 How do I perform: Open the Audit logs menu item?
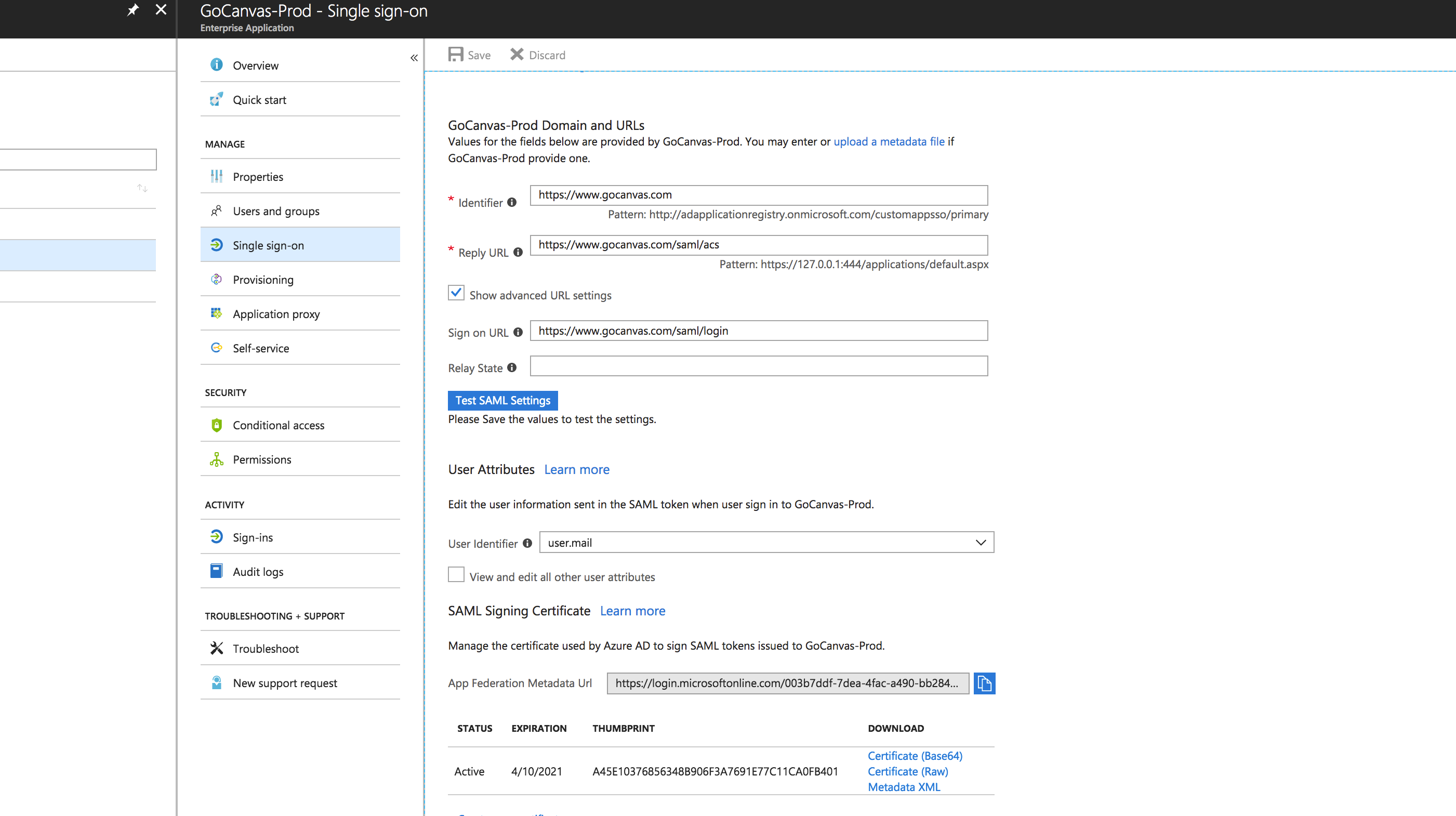pos(300,571)
